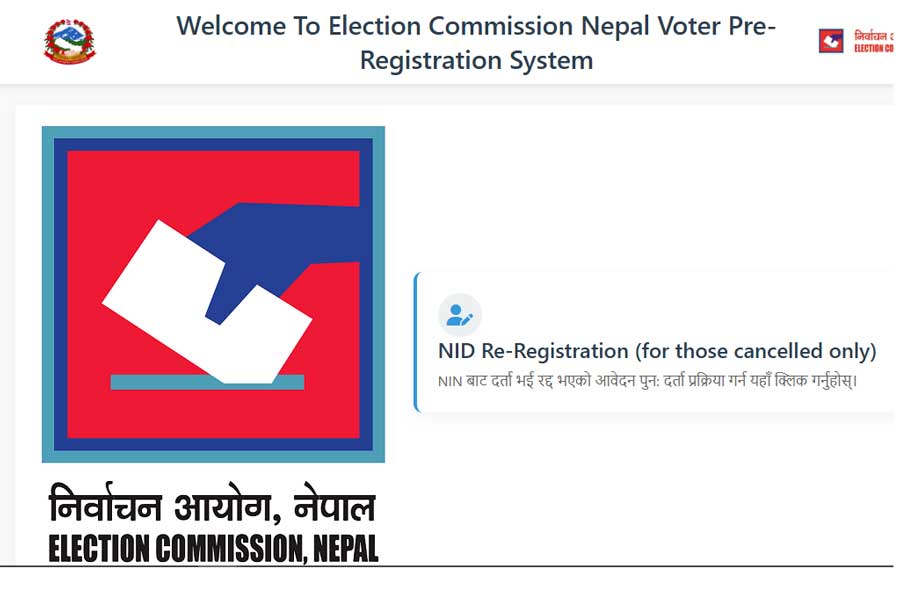
Task: Click the 'ELECTION COMMISSION, NEPAL' caption
Action: (x=212, y=548)
